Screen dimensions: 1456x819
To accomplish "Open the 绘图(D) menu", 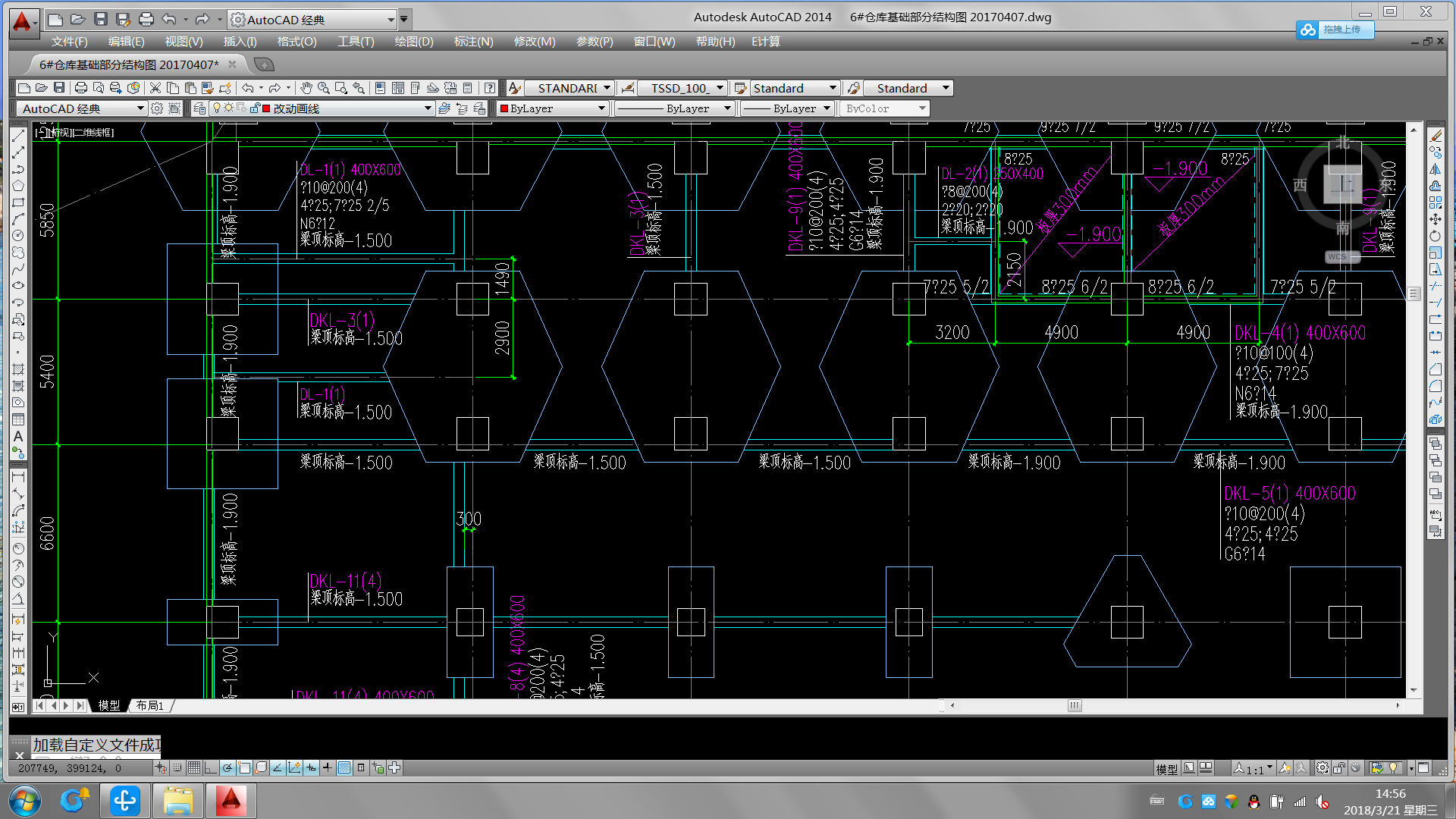I will 414,42.
